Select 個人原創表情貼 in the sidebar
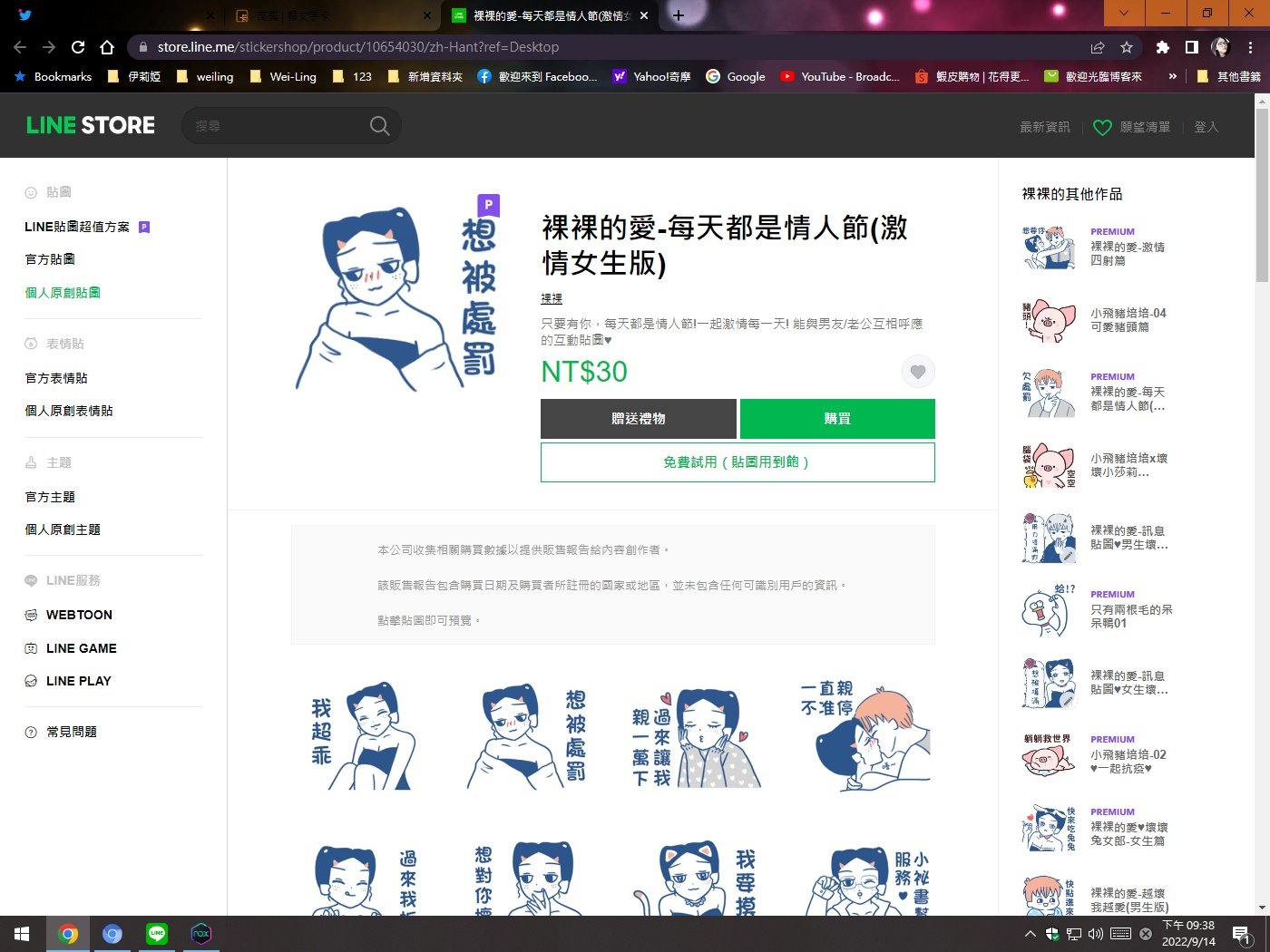 [x=69, y=411]
